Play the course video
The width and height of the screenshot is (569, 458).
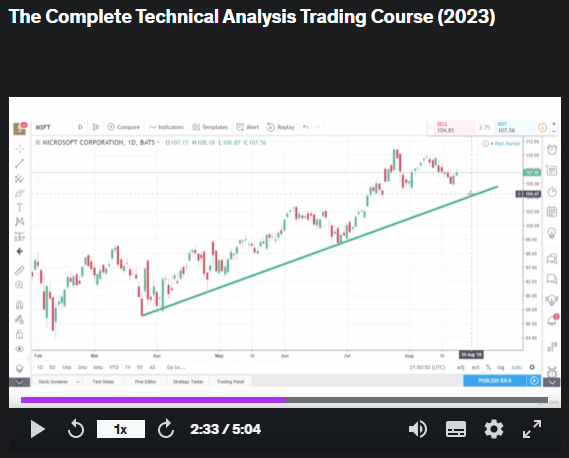[37, 429]
